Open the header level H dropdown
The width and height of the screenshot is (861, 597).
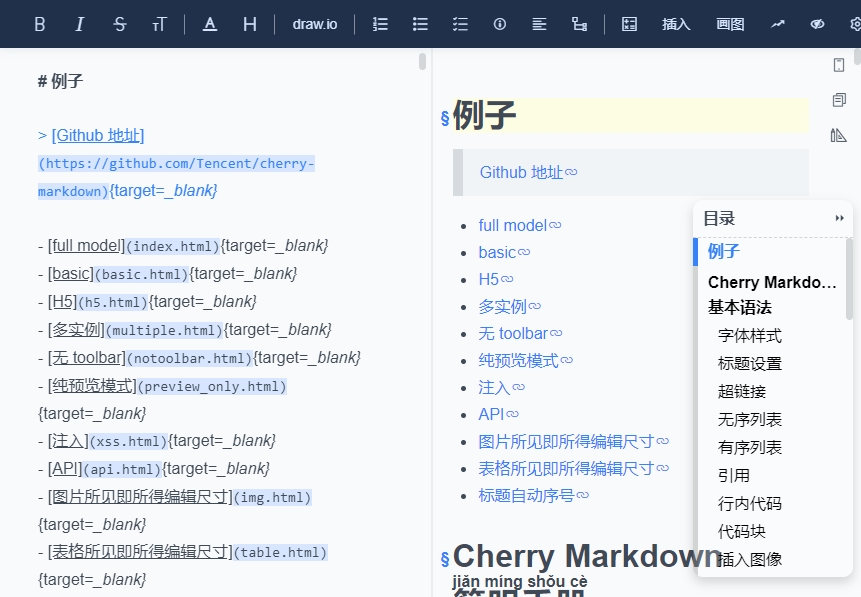pos(250,24)
